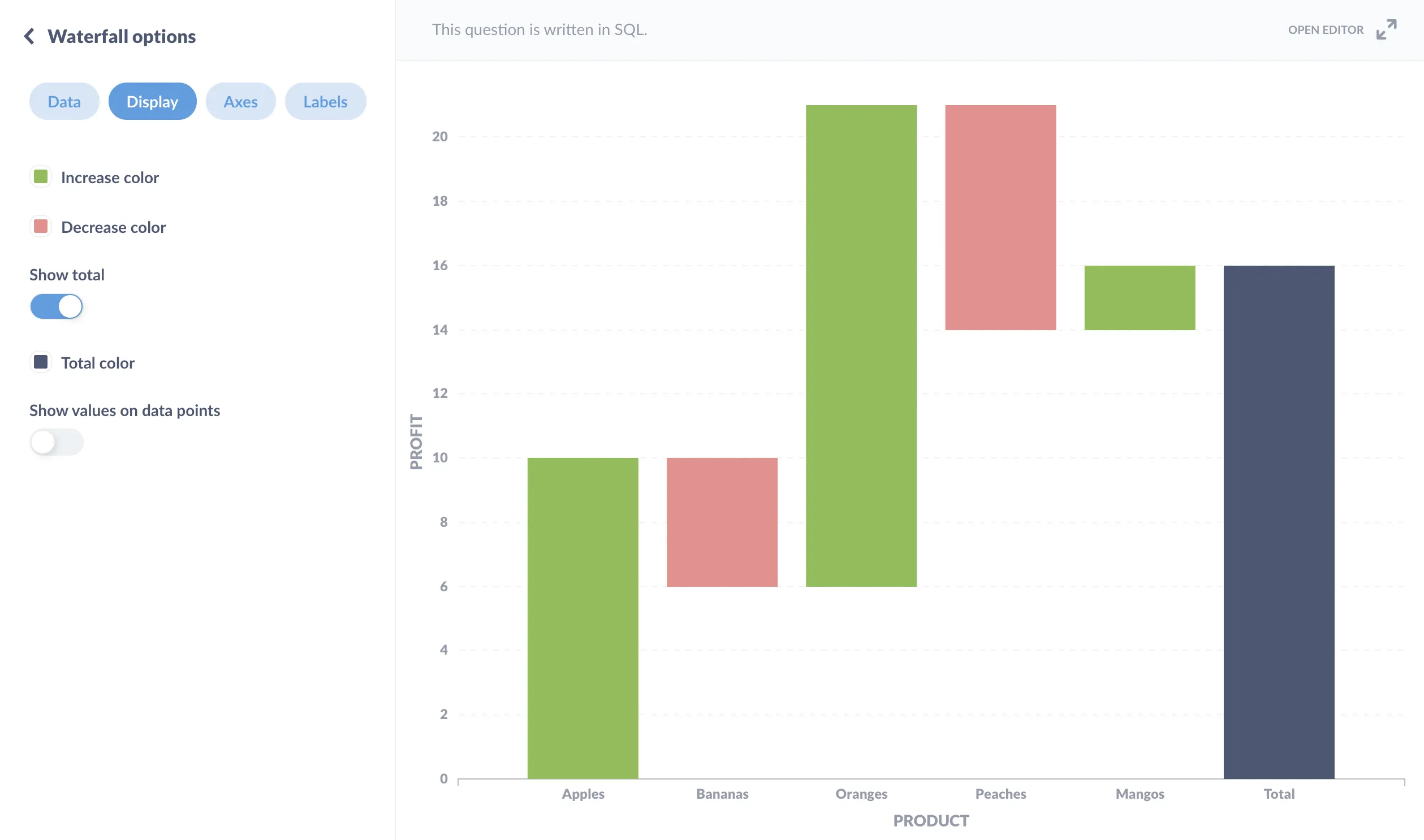Open the Axes settings tab
Viewport: 1424px width, 840px height.
pos(240,101)
